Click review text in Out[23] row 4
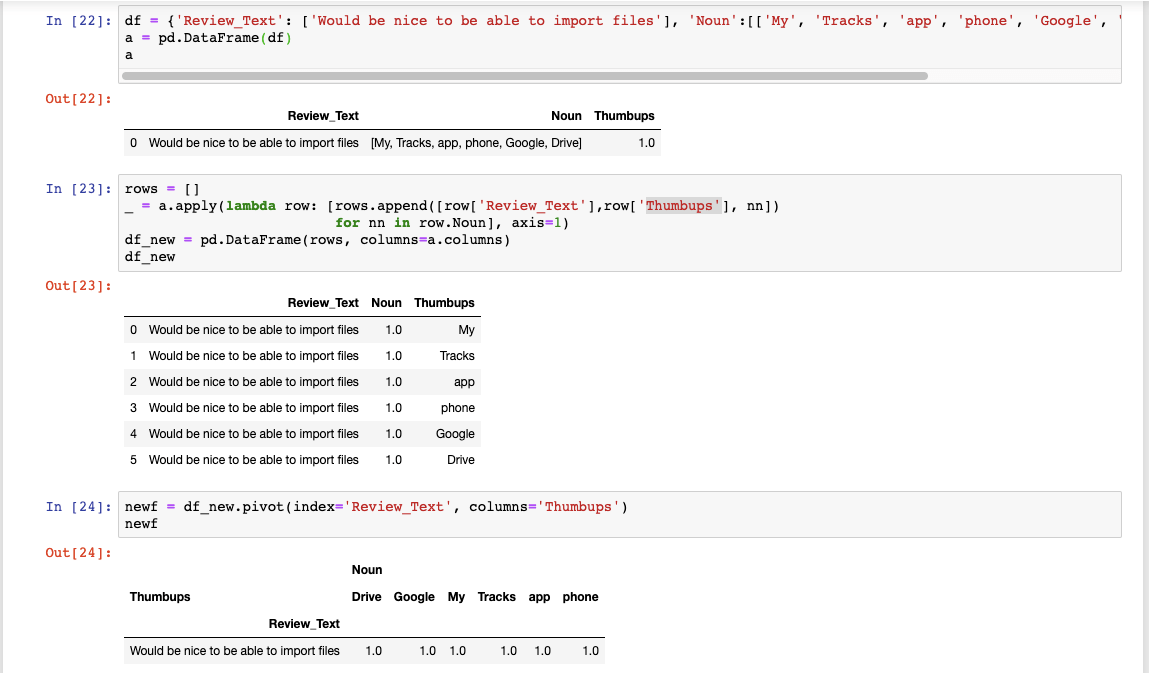Image resolution: width=1149 pixels, height=673 pixels. tap(254, 434)
